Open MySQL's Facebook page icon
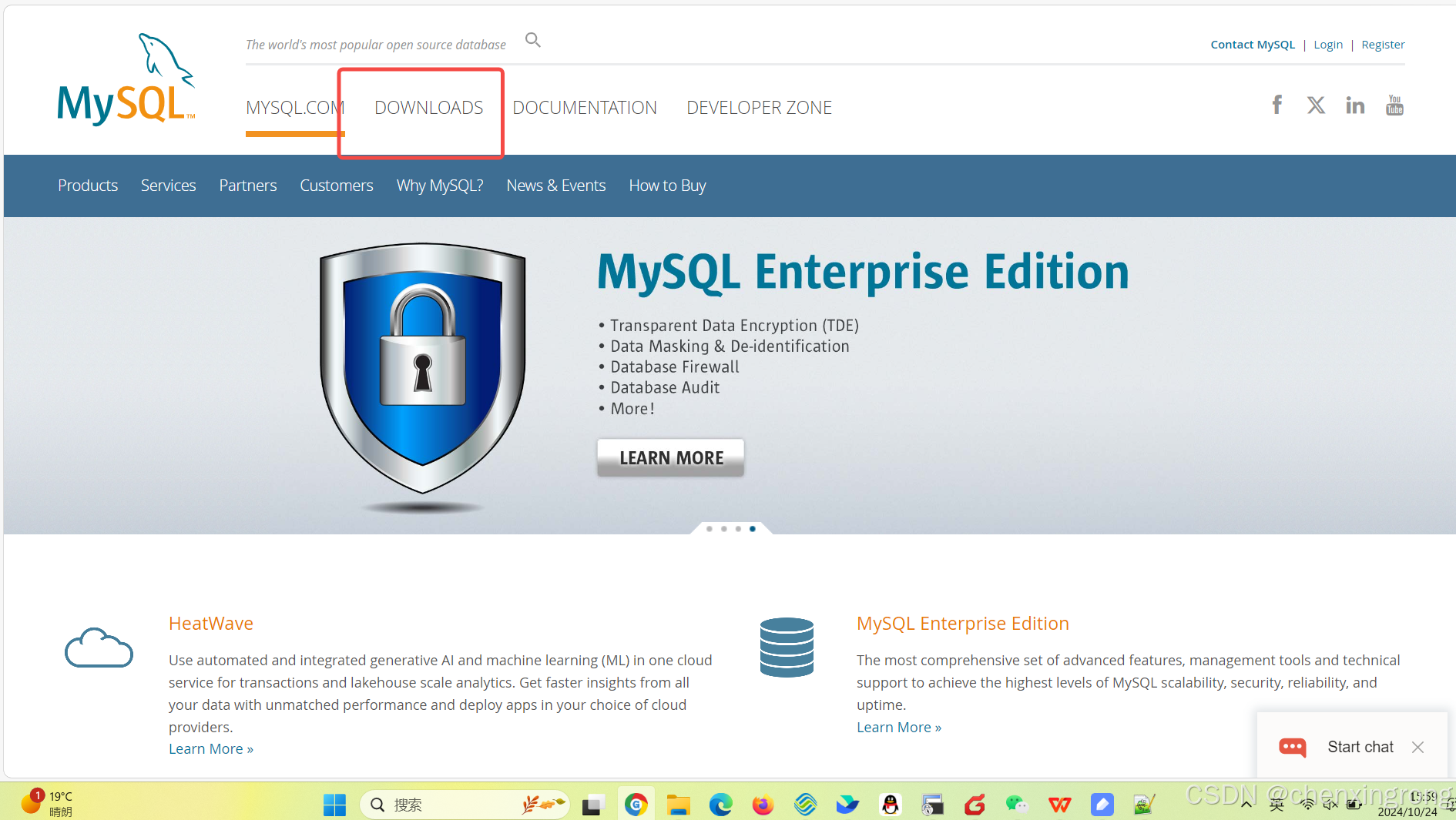Viewport: 1456px width, 820px height. coord(1277,105)
